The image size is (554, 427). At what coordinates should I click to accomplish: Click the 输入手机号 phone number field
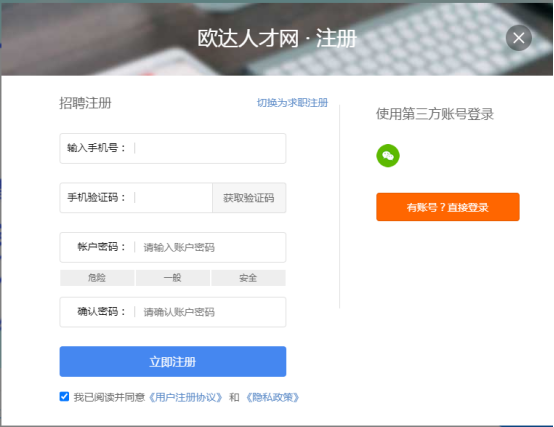point(173,148)
